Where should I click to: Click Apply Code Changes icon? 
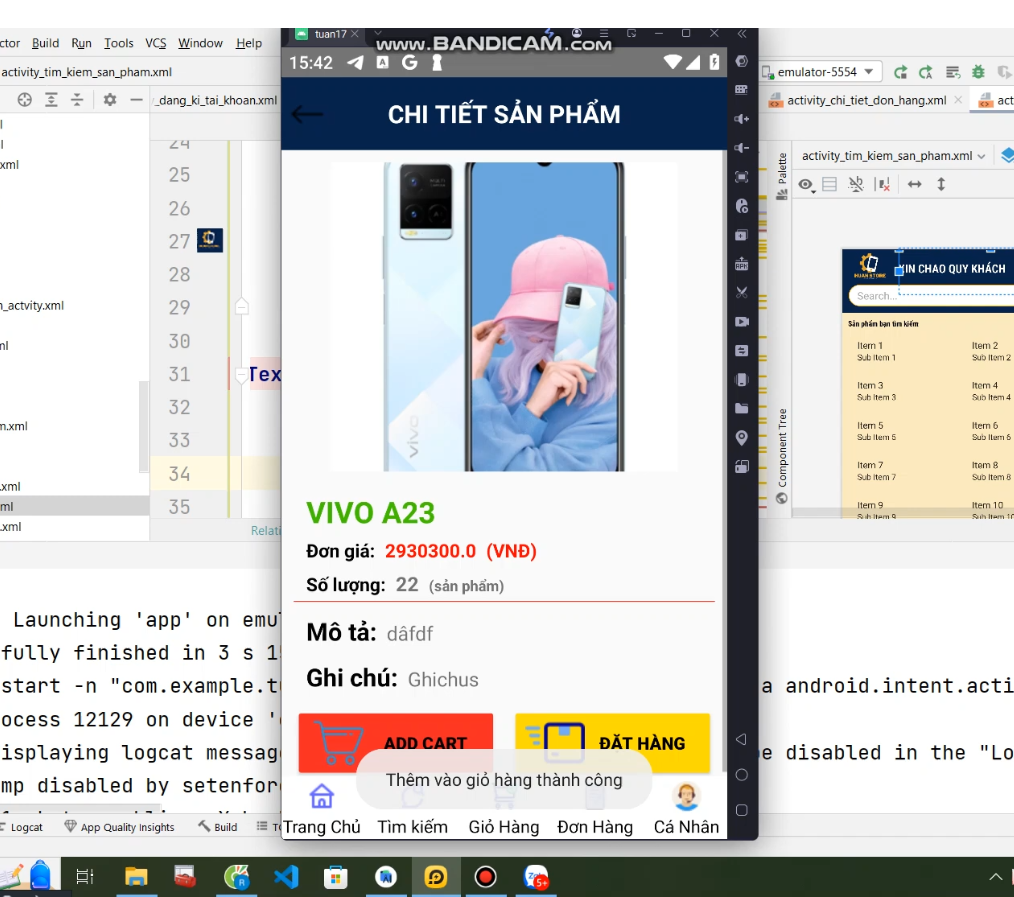coord(925,72)
